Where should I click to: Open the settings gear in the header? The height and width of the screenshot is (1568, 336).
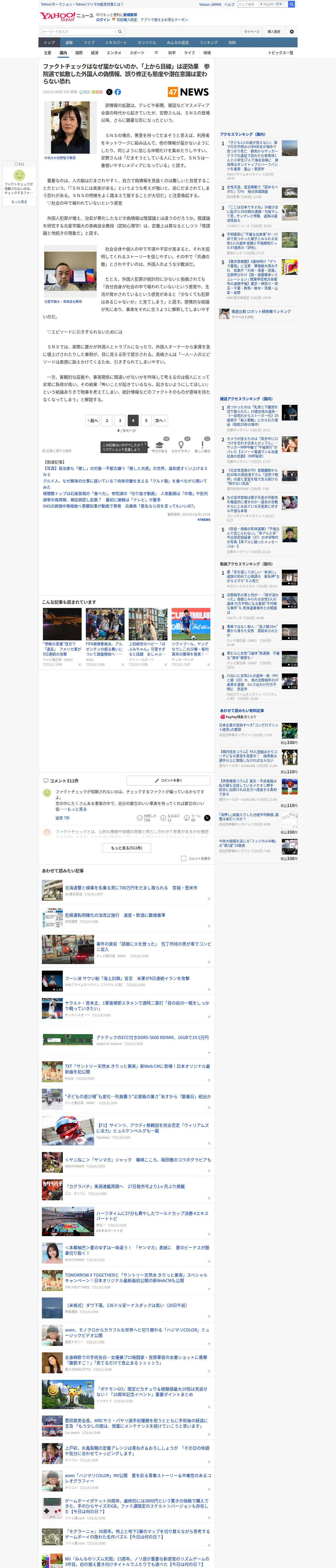pyautogui.click(x=292, y=32)
